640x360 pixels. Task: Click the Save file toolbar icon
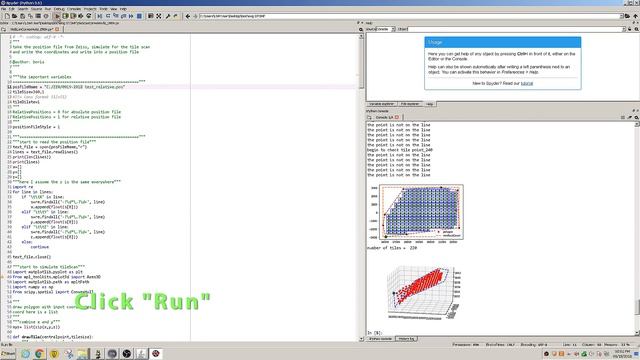point(22,16)
